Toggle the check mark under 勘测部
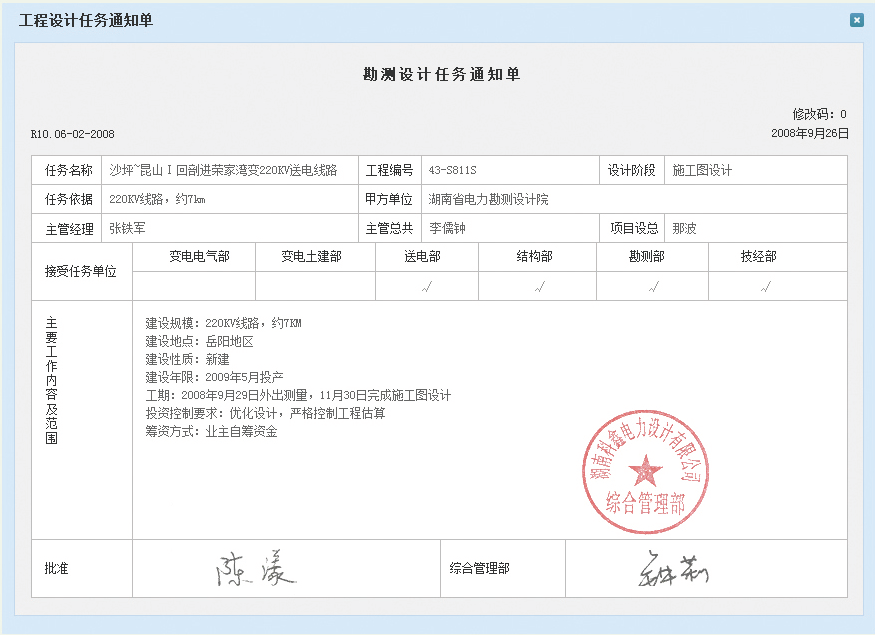The image size is (875, 635). coord(652,287)
